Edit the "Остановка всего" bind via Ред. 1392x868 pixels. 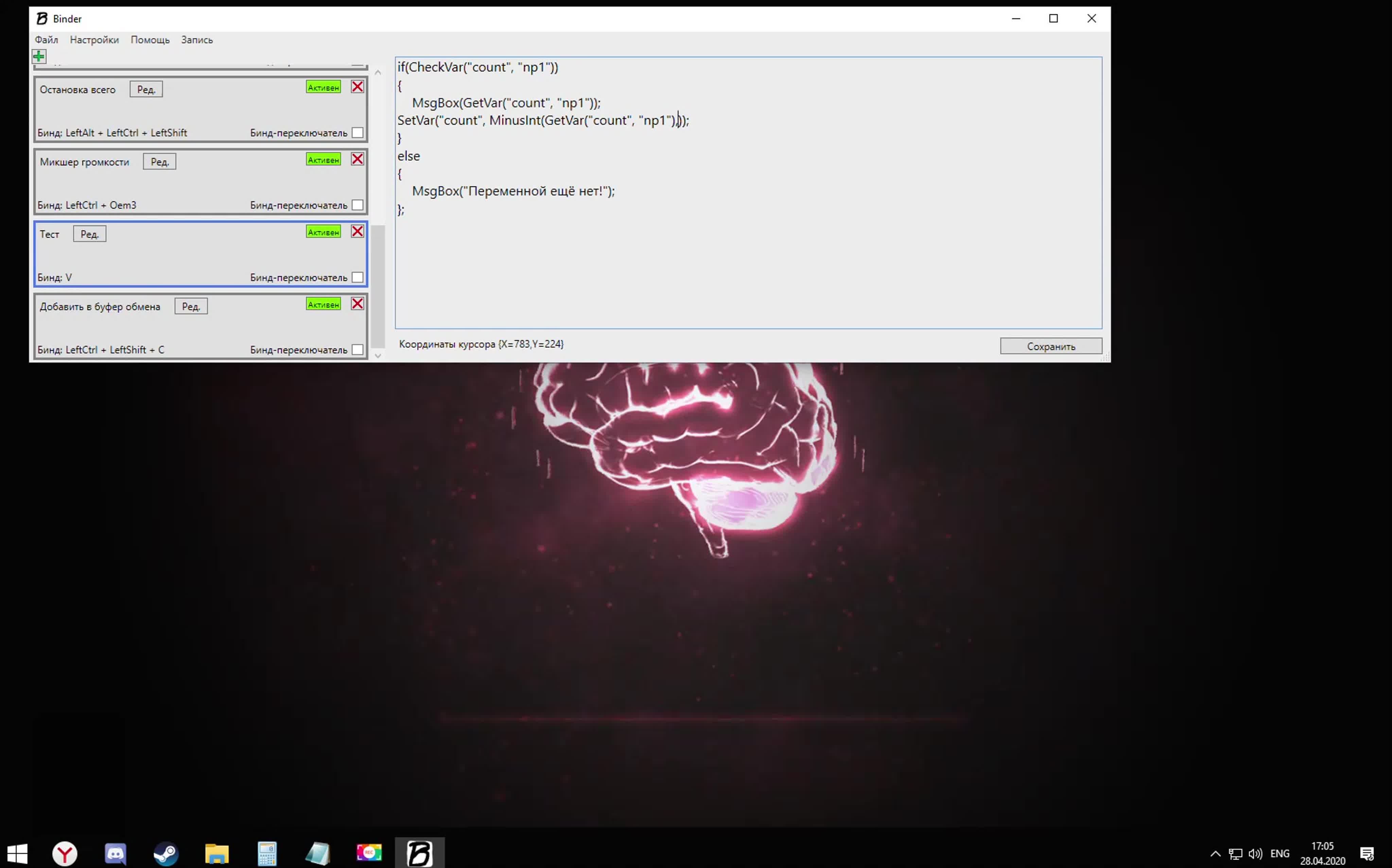pos(146,90)
